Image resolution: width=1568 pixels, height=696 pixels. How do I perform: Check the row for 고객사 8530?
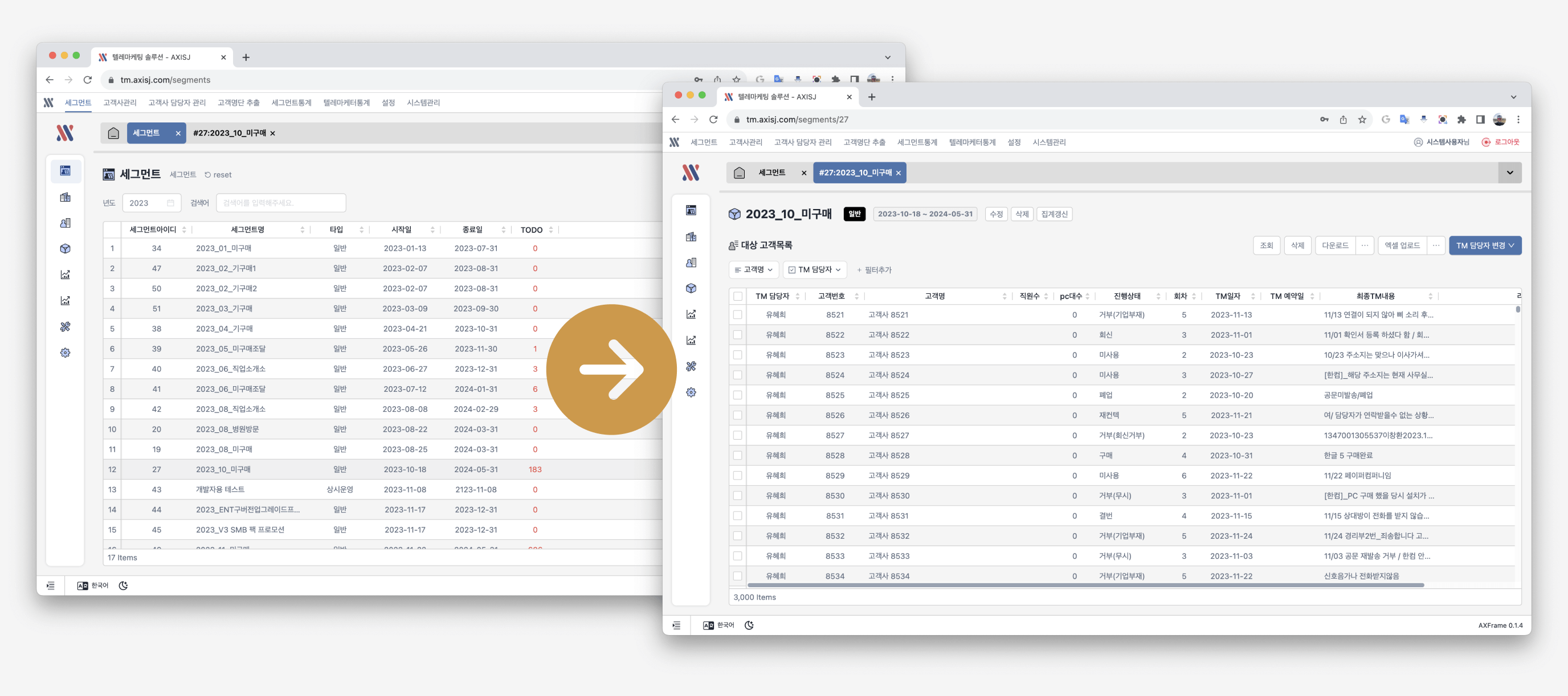click(x=738, y=496)
